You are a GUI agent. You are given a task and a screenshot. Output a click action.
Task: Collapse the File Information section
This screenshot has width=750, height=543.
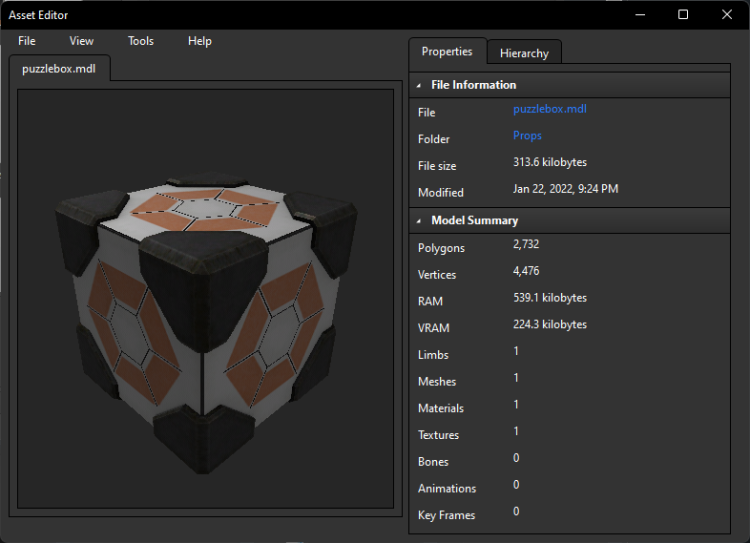(419, 86)
